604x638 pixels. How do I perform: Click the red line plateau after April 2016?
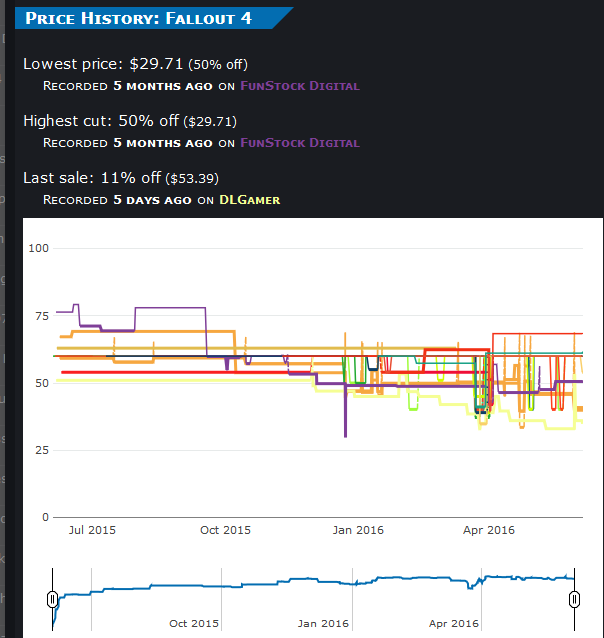[537, 334]
